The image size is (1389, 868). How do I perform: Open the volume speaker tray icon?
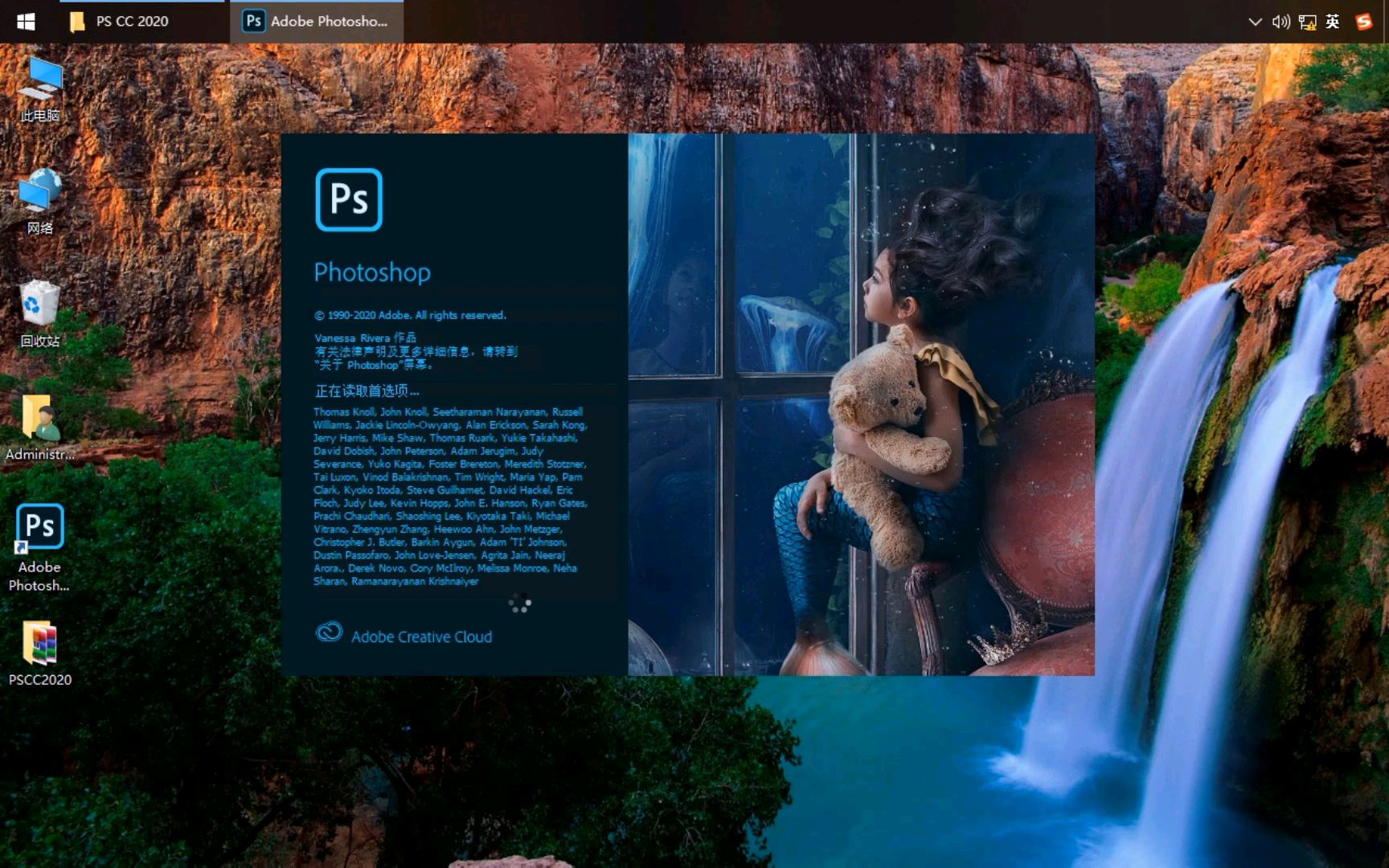tap(1280, 22)
